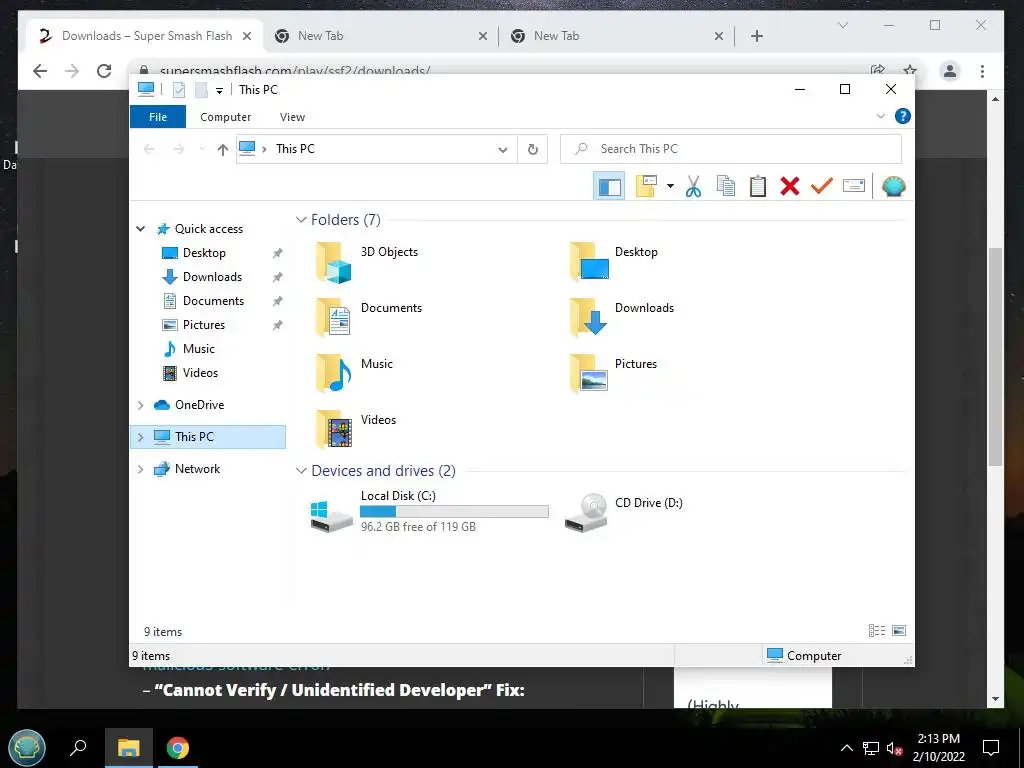Image resolution: width=1024 pixels, height=768 pixels.
Task: Expand the This PC tree node
Action: (x=140, y=437)
